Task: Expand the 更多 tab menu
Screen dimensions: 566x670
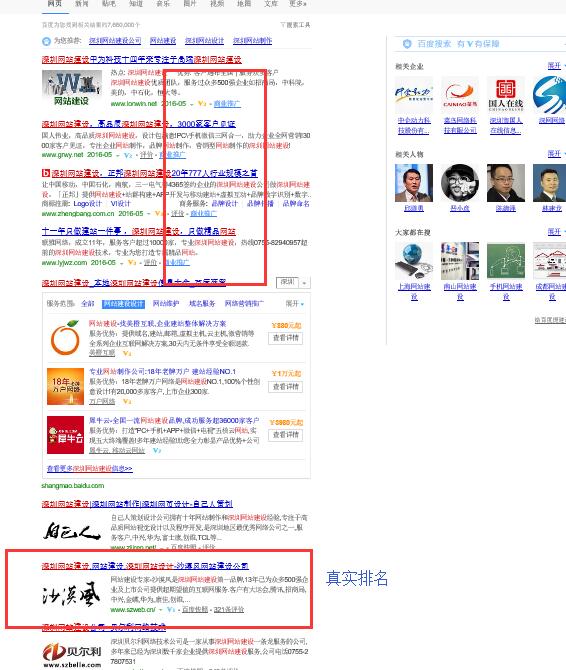Action: [x=298, y=3]
